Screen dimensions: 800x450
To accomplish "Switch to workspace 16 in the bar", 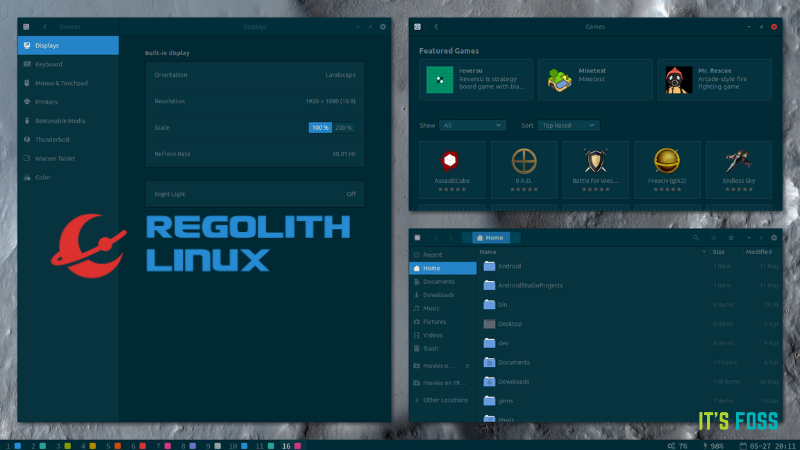I will point(291,446).
